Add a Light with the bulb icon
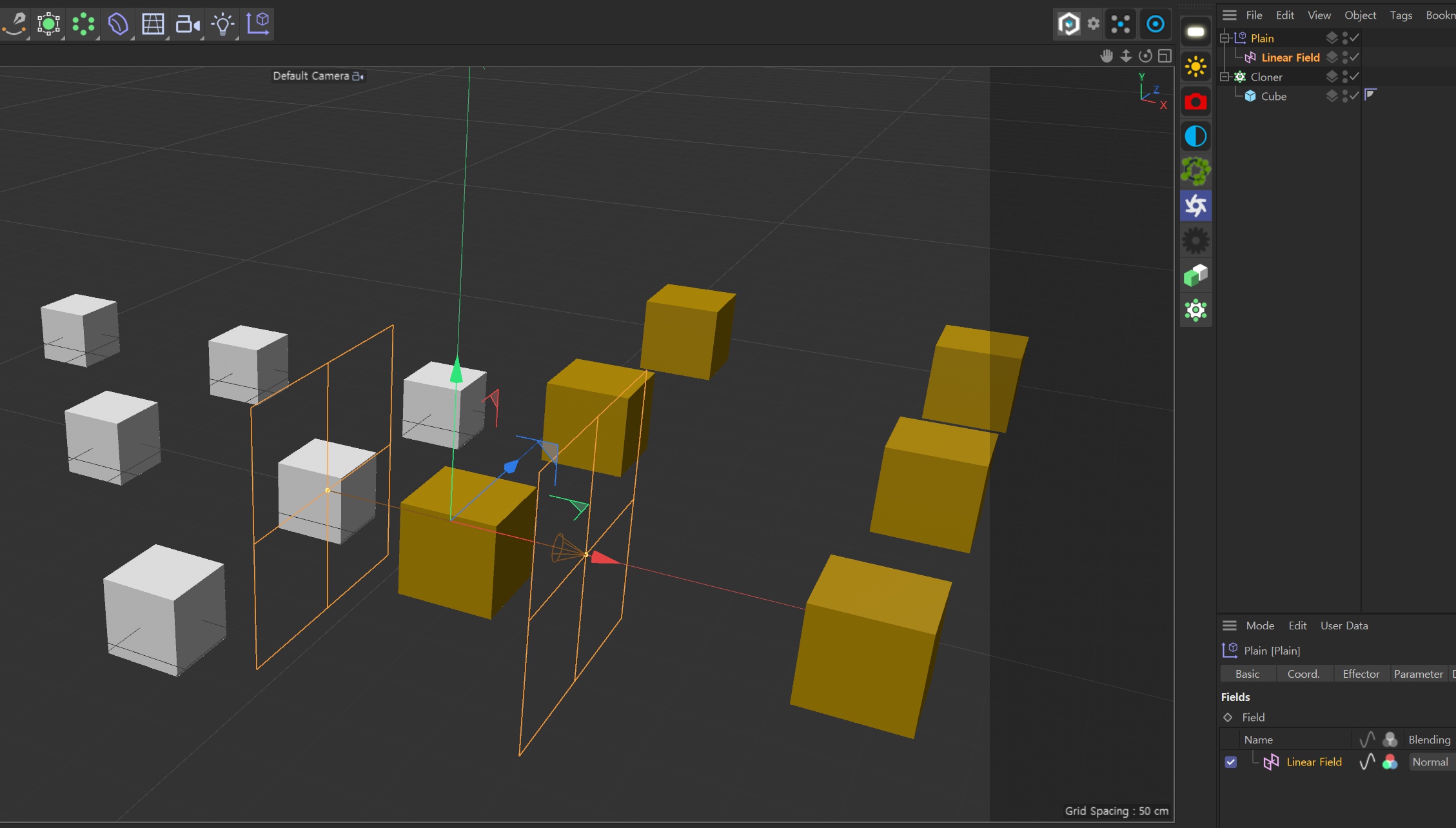This screenshot has height=828, width=1456. (222, 25)
